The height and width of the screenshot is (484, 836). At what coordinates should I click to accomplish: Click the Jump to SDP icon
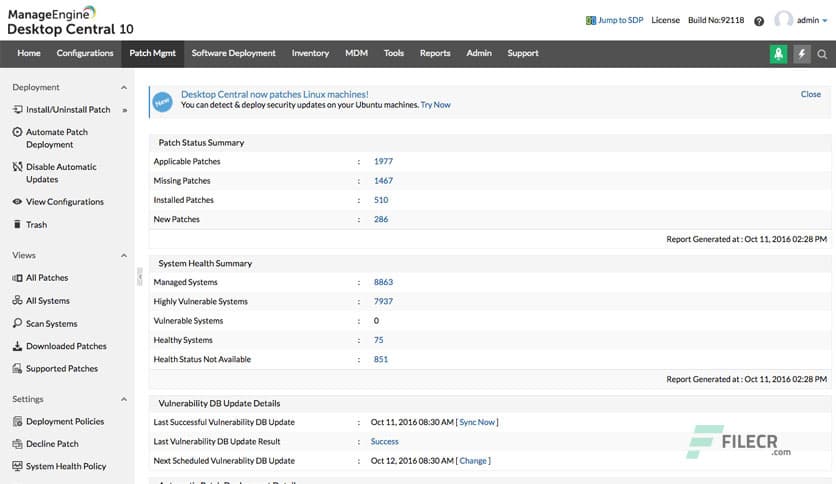[591, 20]
